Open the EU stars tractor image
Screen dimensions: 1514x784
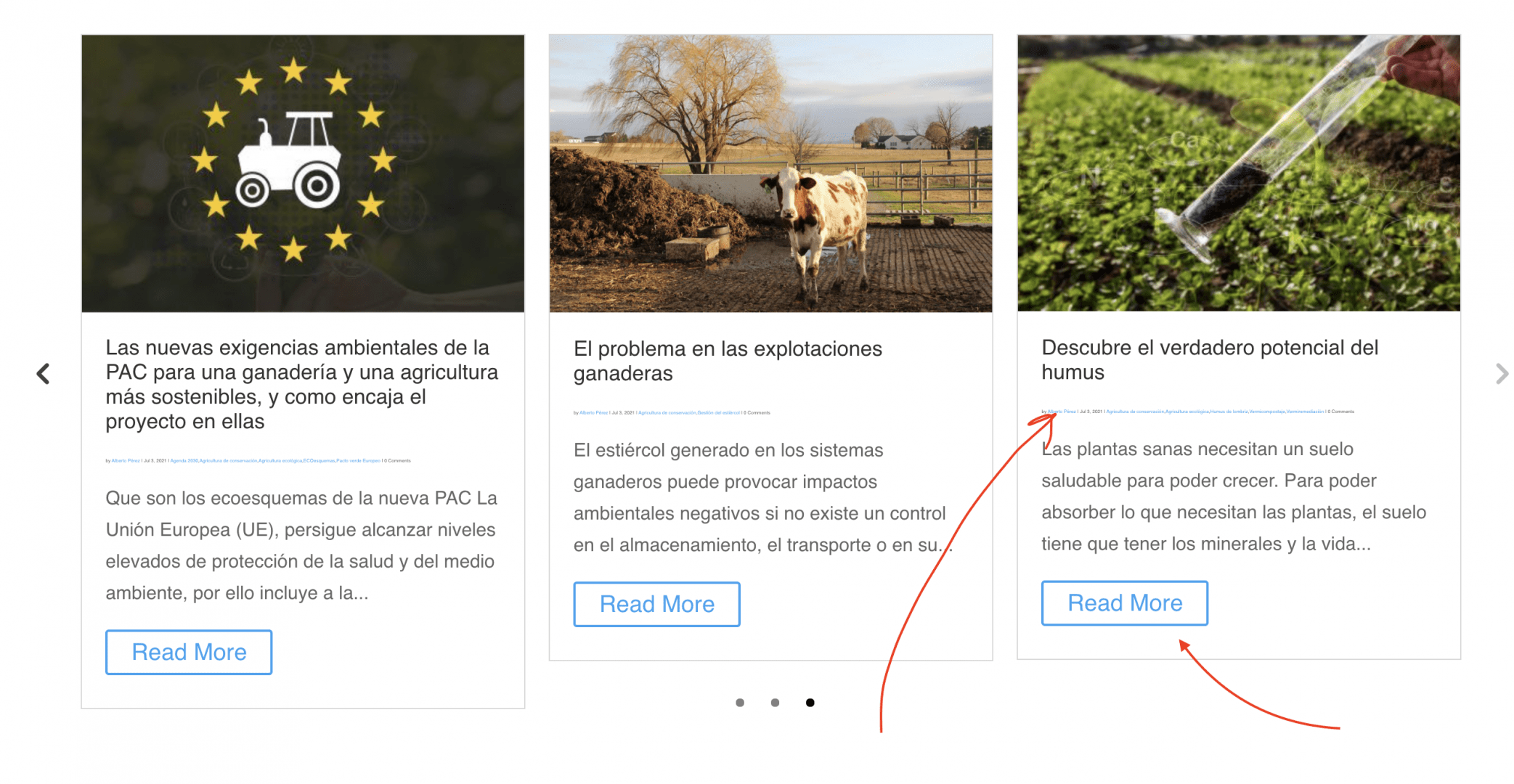(303, 173)
